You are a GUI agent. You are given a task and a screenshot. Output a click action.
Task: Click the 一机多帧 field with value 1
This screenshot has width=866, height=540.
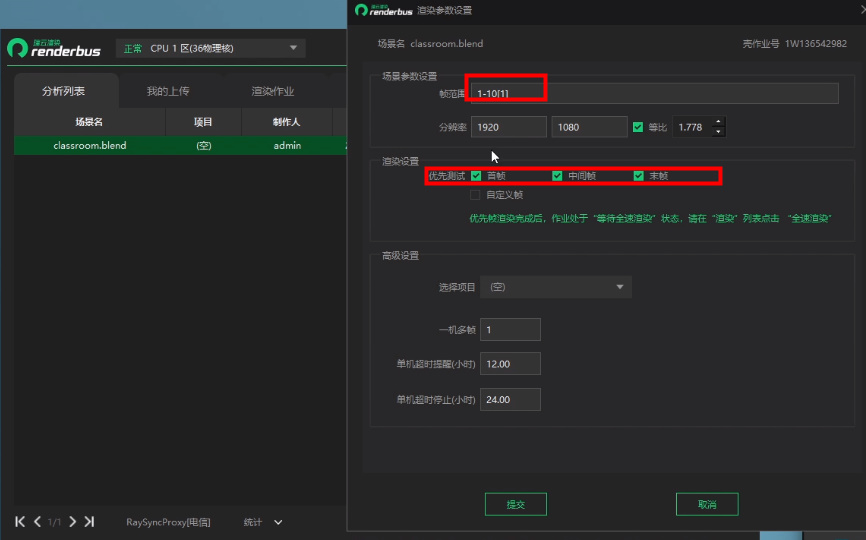click(x=510, y=330)
